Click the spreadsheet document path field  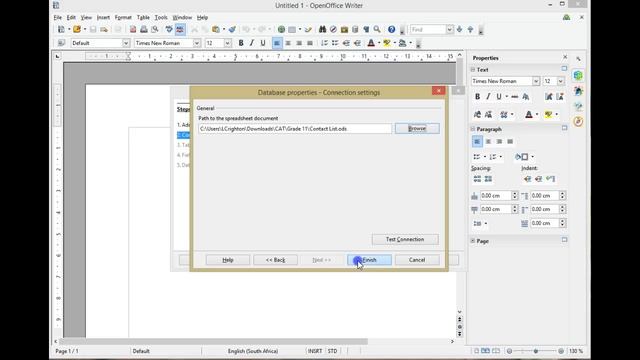click(295, 129)
